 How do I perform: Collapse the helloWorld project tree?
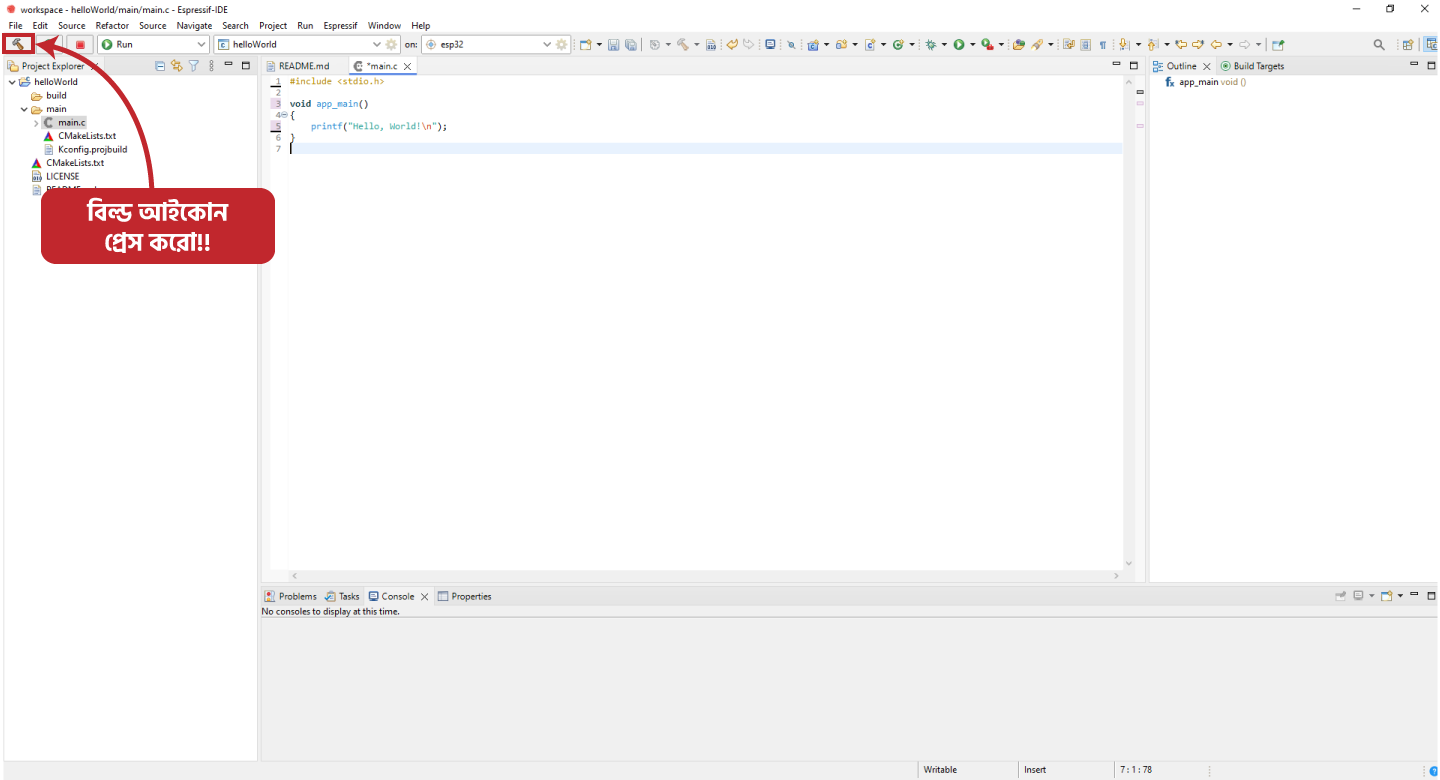tap(12, 82)
